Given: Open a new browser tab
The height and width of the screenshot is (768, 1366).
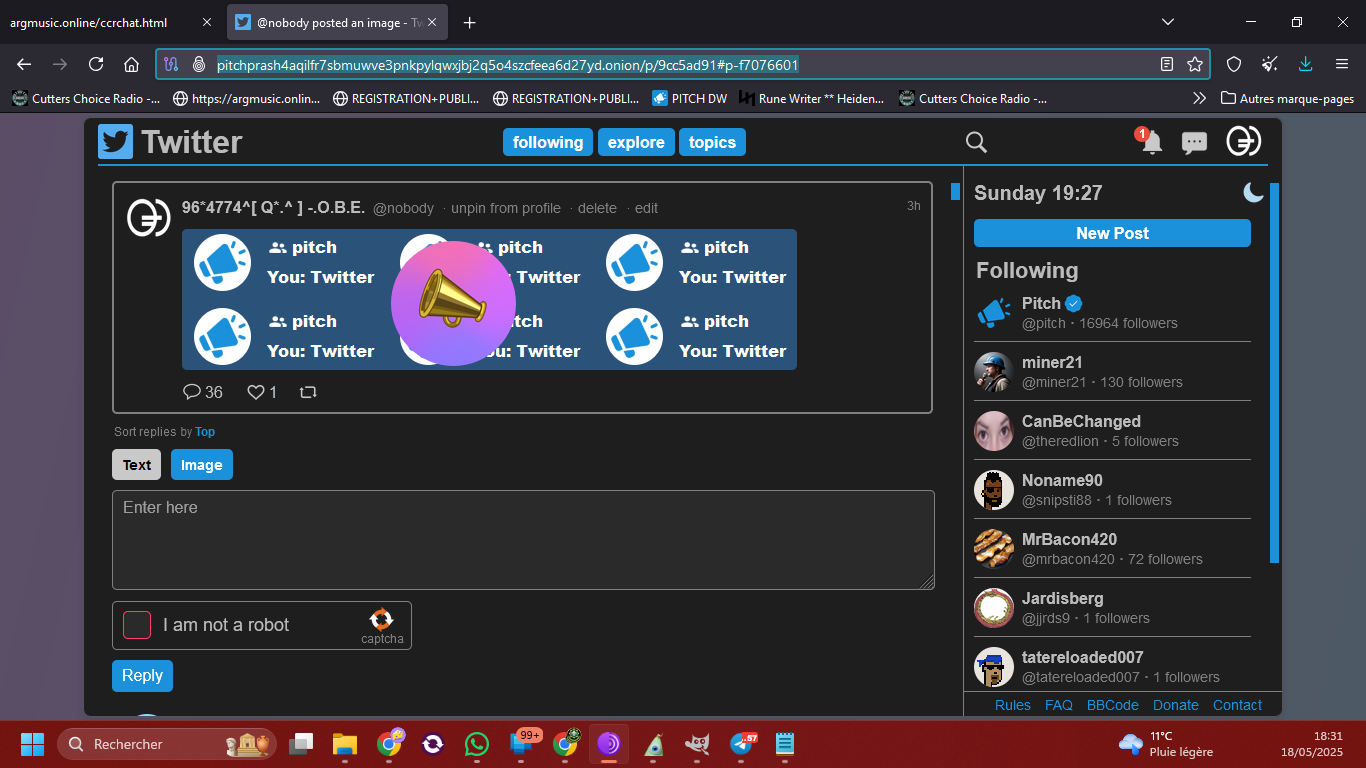Looking at the screenshot, I should [469, 22].
